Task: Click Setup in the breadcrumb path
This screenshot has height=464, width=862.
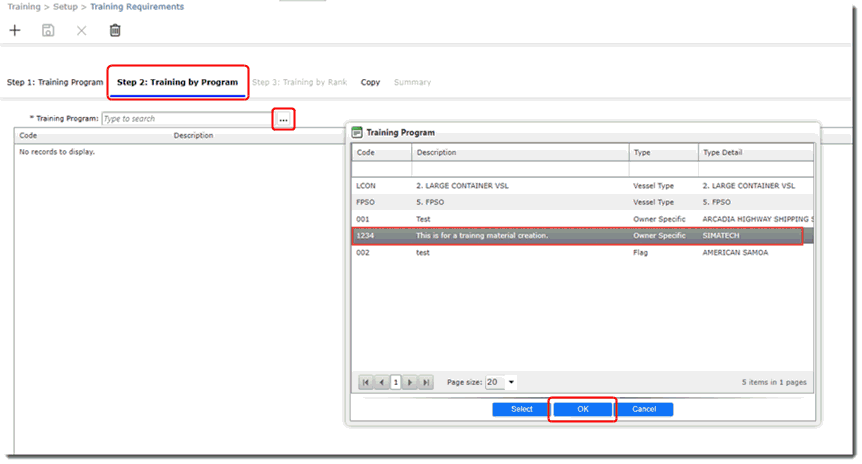Action: pyautogui.click(x=65, y=7)
